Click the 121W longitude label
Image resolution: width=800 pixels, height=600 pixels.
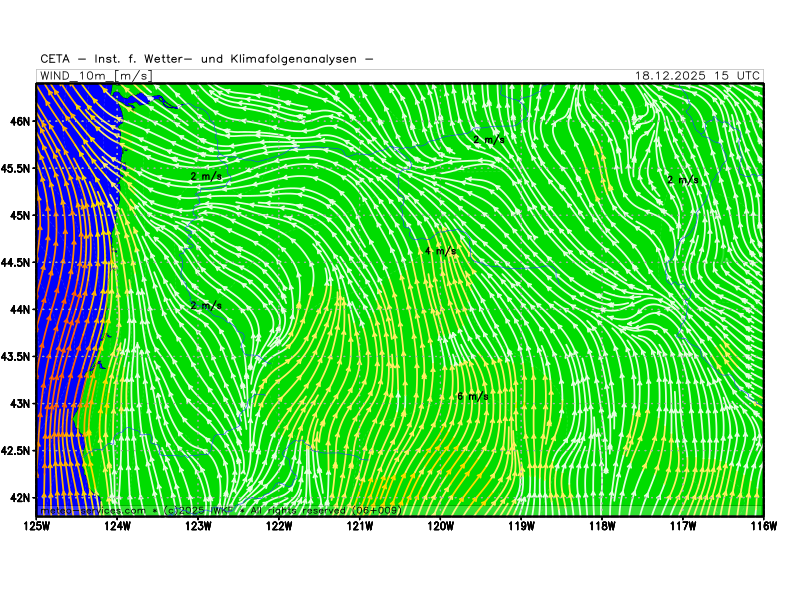pos(360,525)
